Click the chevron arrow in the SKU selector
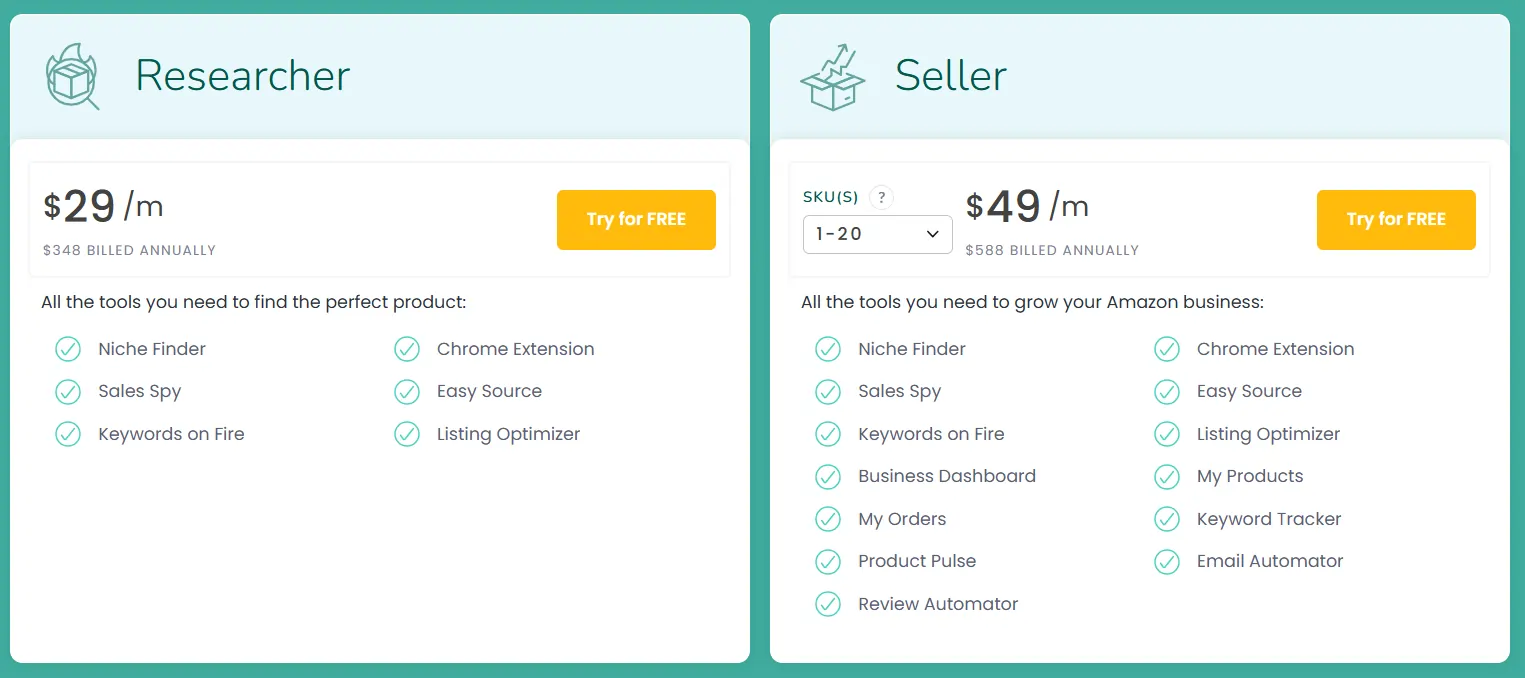 pyautogui.click(x=932, y=234)
